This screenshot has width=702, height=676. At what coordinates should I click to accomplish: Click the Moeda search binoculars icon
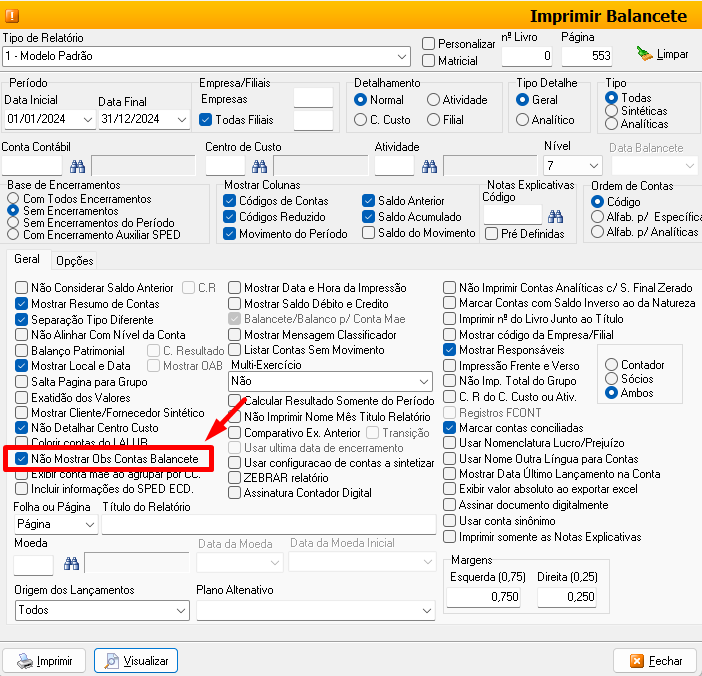pos(71,562)
